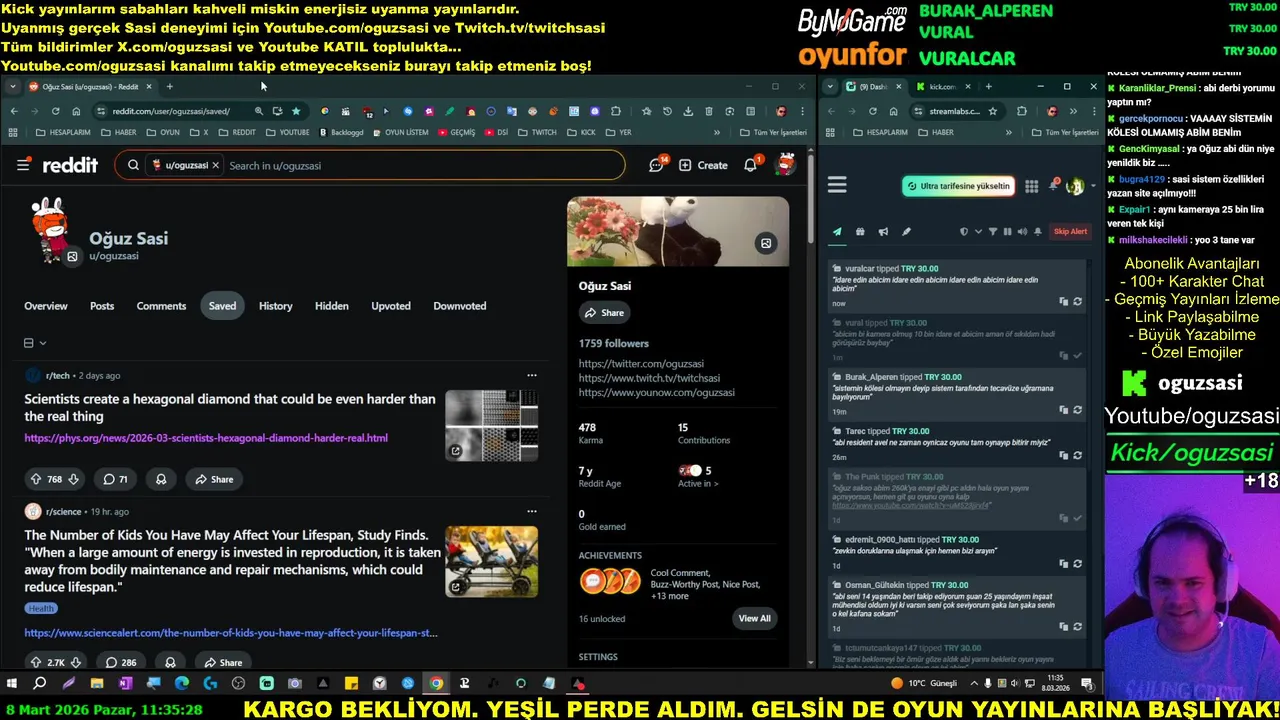The width and height of the screenshot is (1280, 720).
Task: Open the r/tech subreddit link
Action: [x=58, y=376]
